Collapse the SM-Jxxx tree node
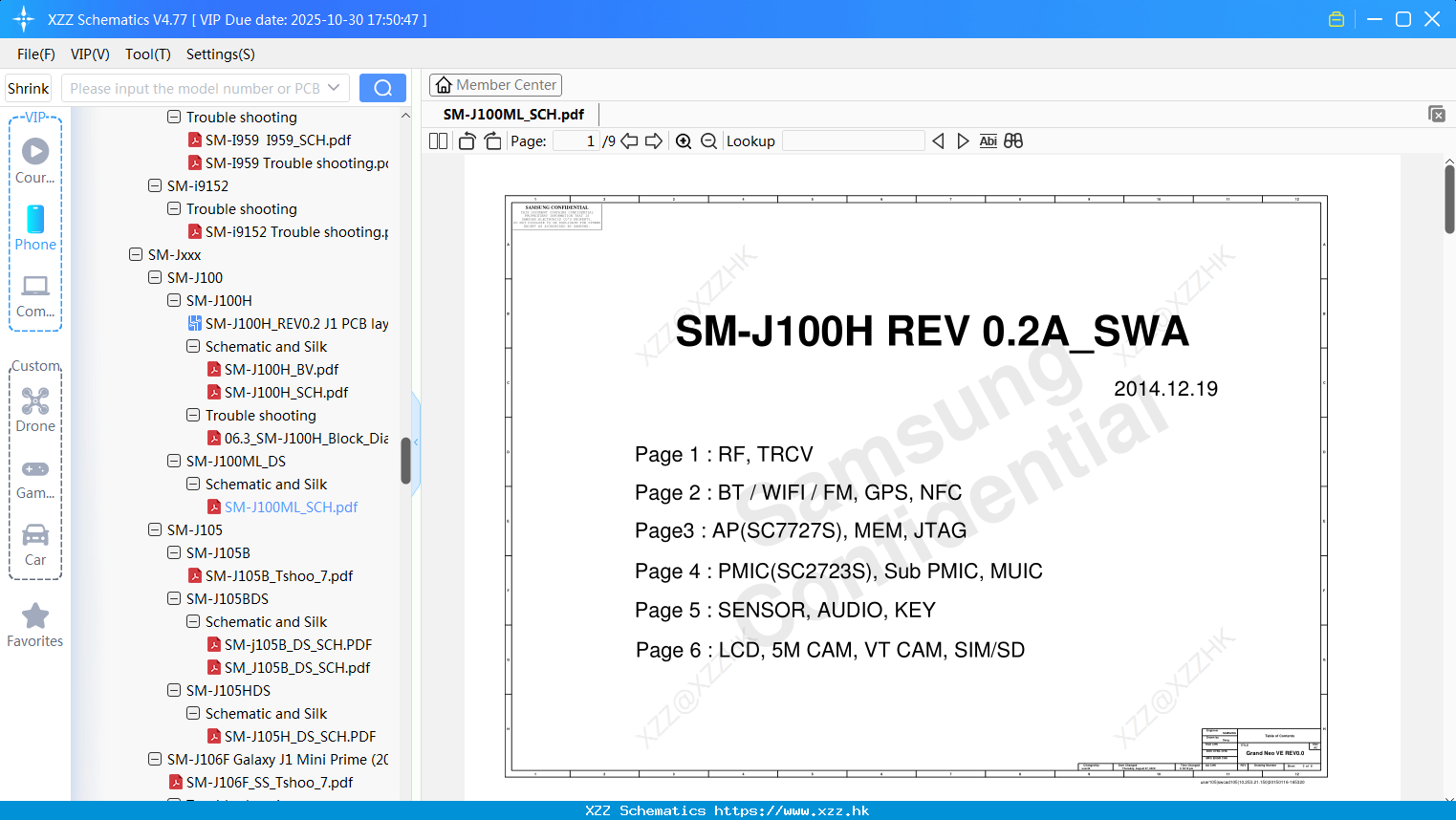The image size is (1456, 820). click(136, 254)
